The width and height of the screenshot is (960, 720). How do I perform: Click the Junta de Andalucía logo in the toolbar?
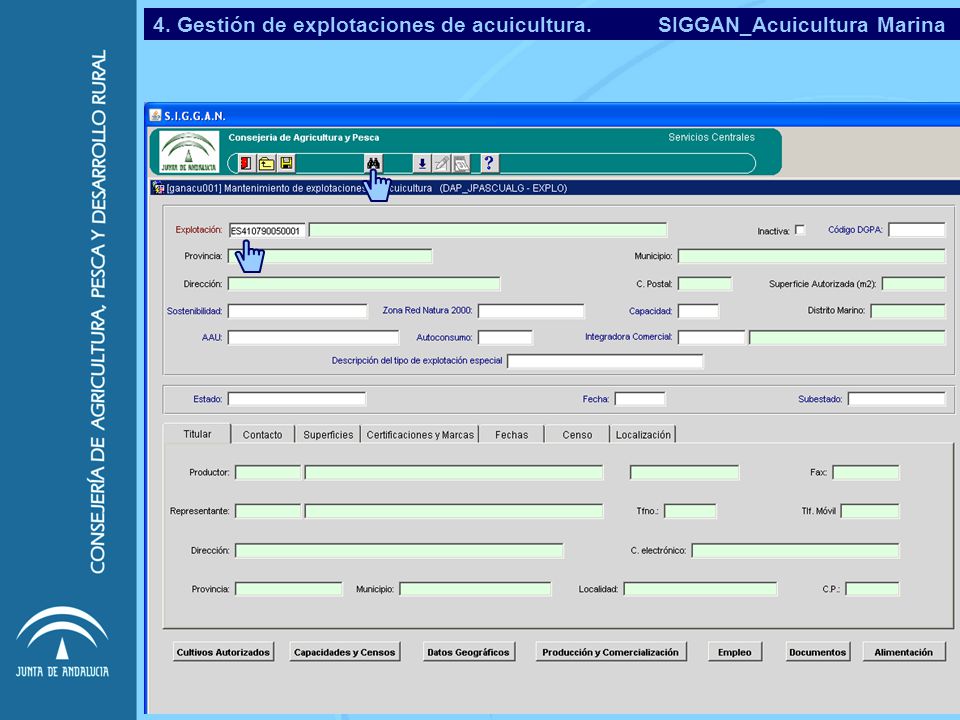click(189, 152)
